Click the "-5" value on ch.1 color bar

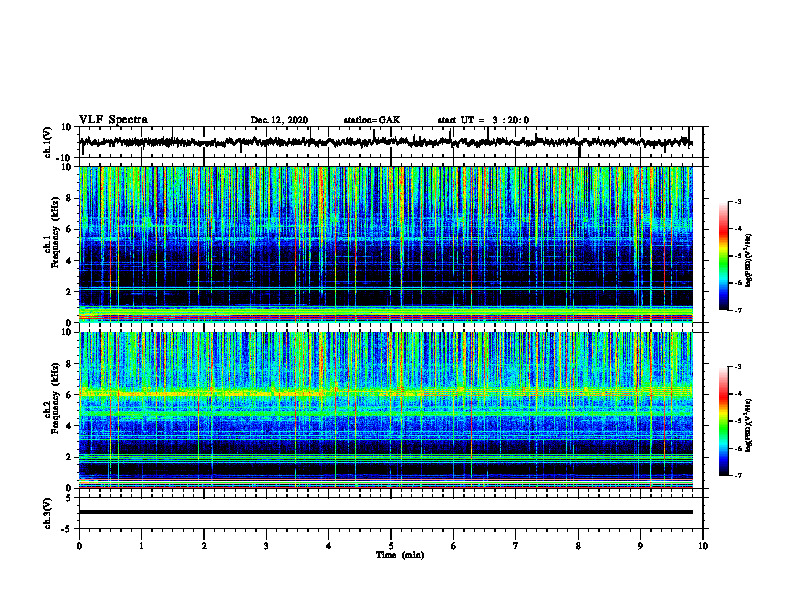(737, 256)
